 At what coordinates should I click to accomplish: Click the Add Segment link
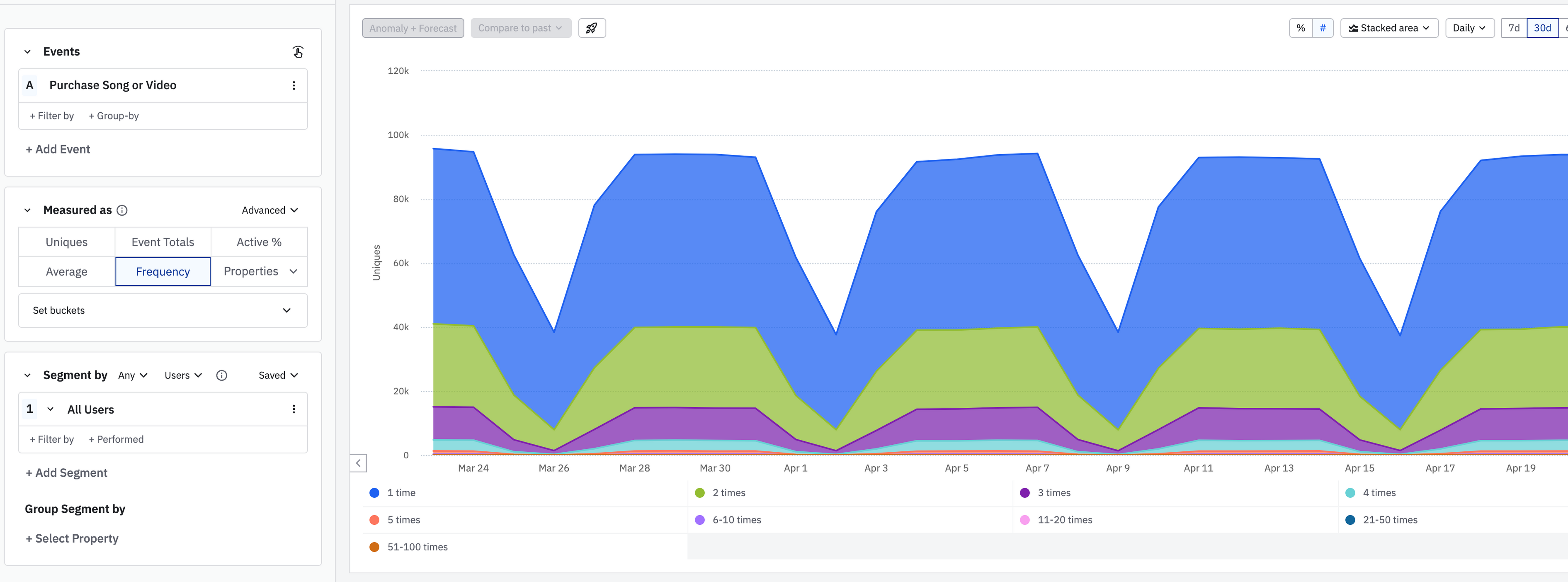66,472
